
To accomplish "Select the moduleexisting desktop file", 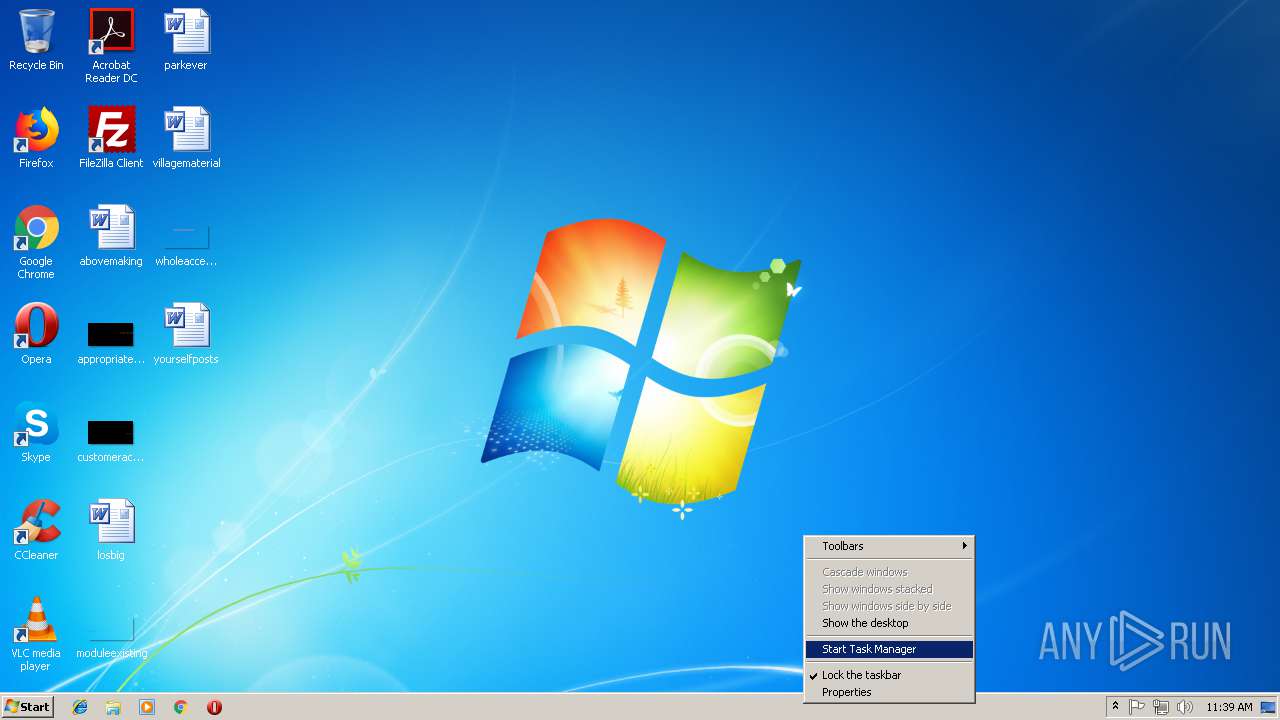I will point(111,638).
